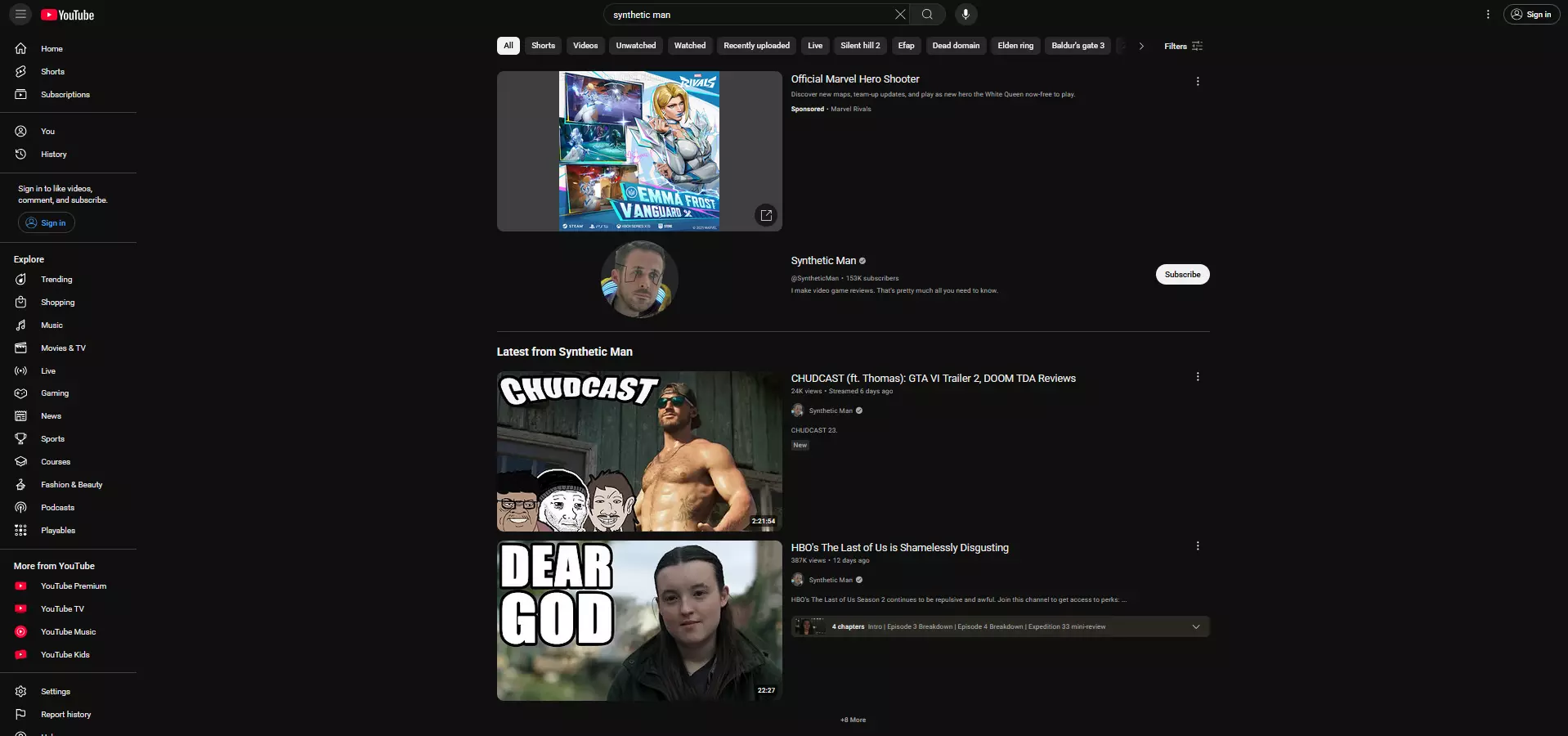The image size is (1568, 736).
Task: Open the hamburger guide menu
Action: (x=21, y=15)
